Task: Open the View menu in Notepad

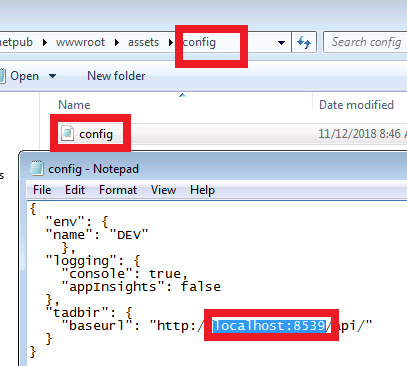Action: point(163,190)
